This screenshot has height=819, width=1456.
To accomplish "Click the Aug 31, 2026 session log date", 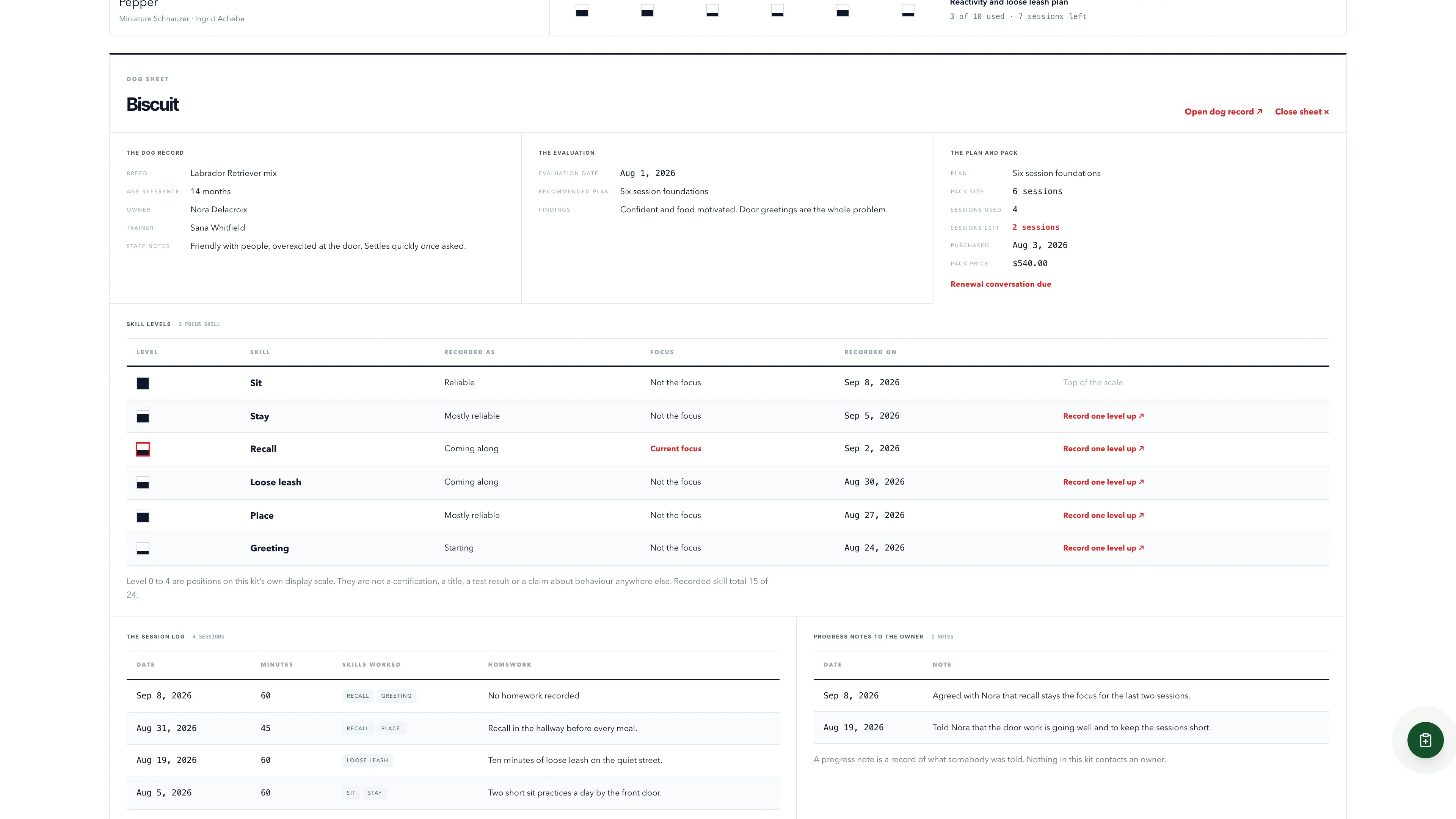I will pos(167,728).
